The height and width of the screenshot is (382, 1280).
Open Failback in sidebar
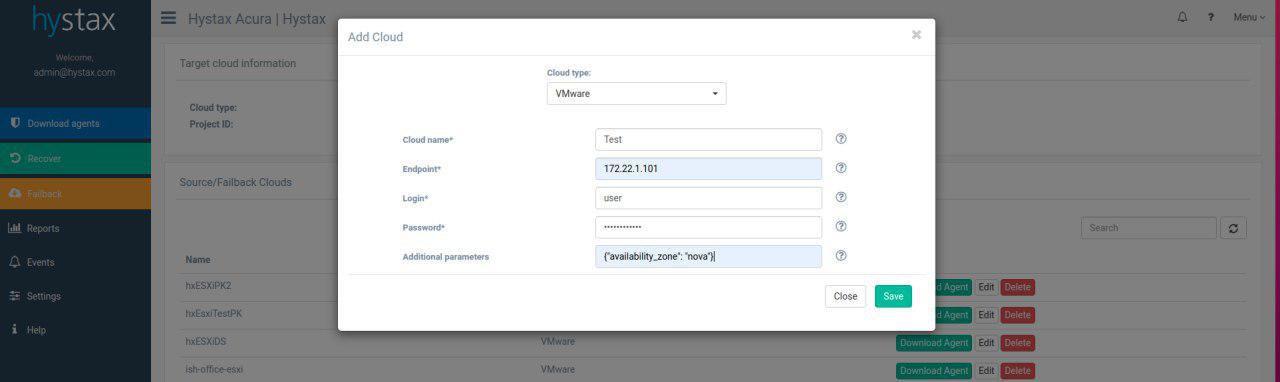point(75,193)
